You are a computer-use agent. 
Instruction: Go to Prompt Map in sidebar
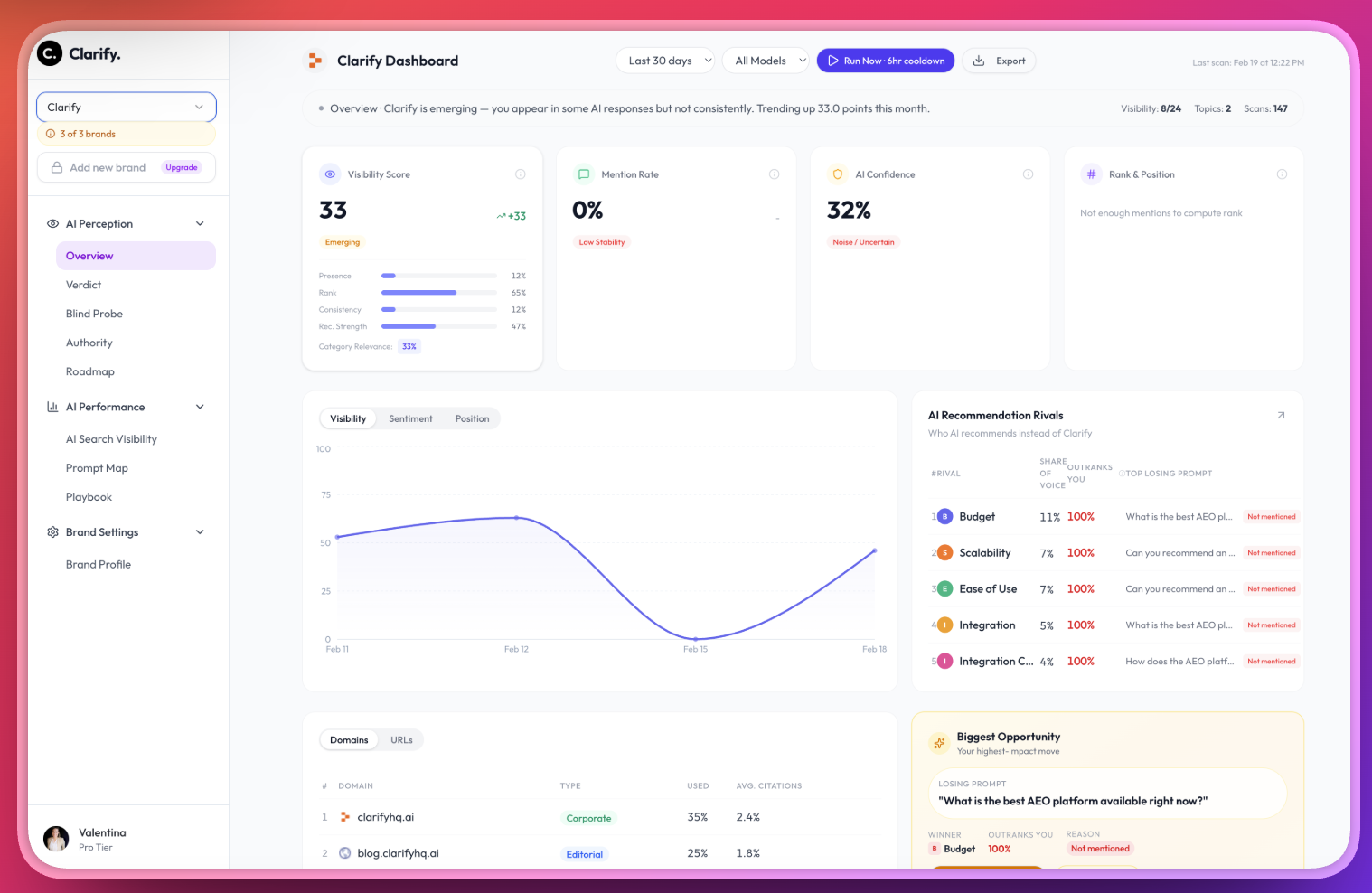coord(97,468)
